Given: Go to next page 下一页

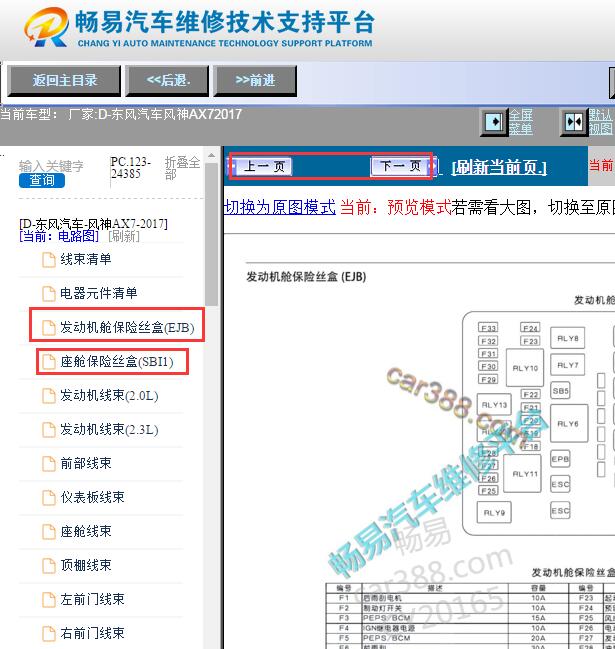Looking at the screenshot, I should click(x=401, y=166).
